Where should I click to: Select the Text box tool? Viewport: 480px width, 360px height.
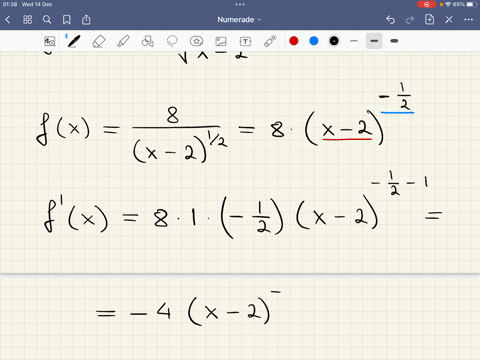click(245, 41)
